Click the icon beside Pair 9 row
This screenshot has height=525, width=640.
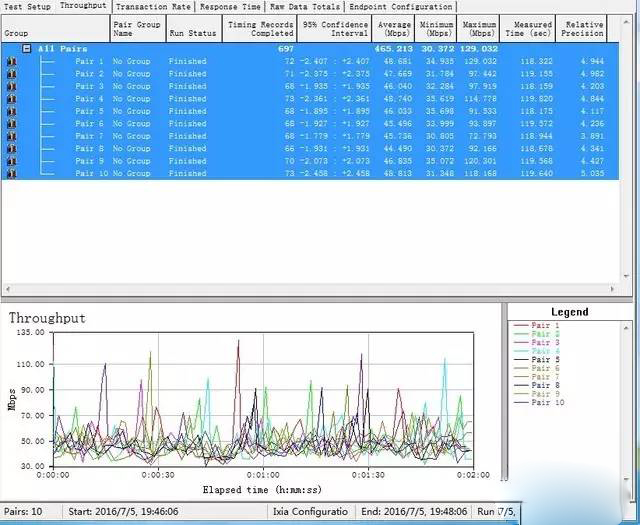coord(12,161)
